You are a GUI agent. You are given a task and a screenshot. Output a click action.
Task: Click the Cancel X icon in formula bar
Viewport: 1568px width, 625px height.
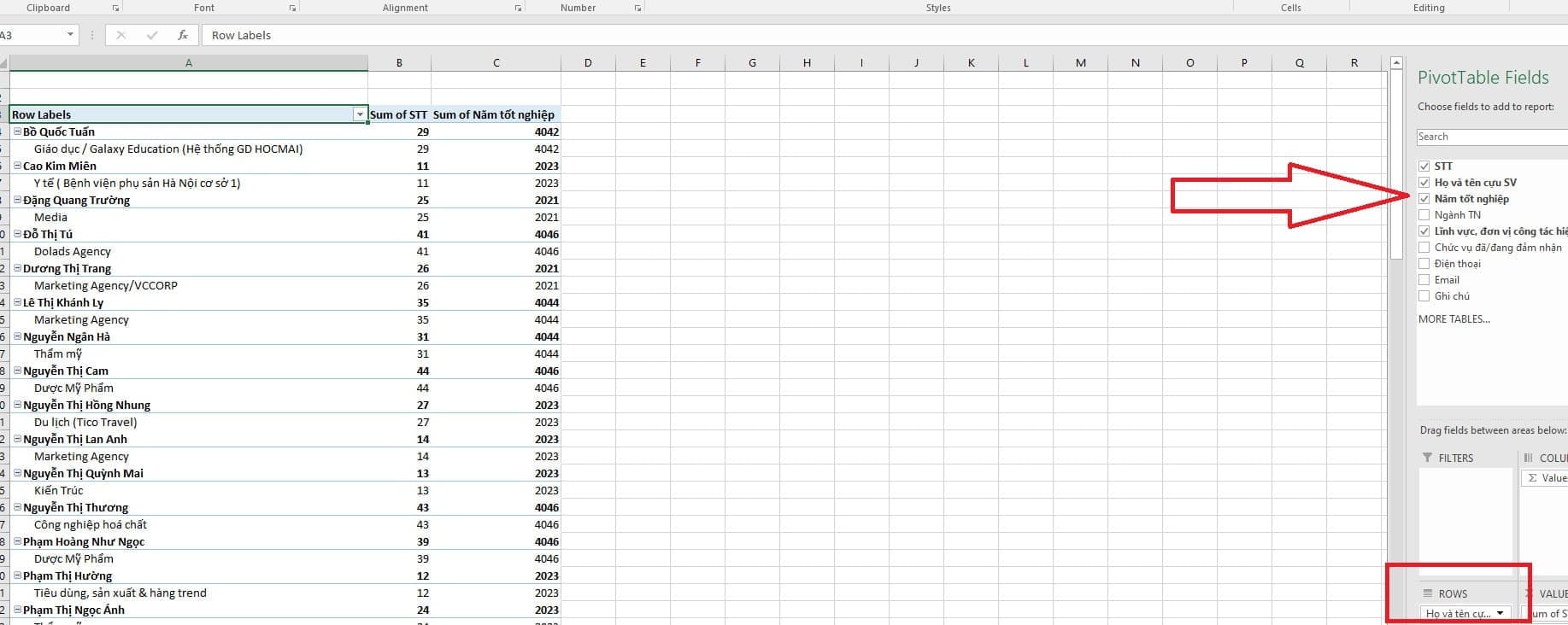tap(120, 35)
